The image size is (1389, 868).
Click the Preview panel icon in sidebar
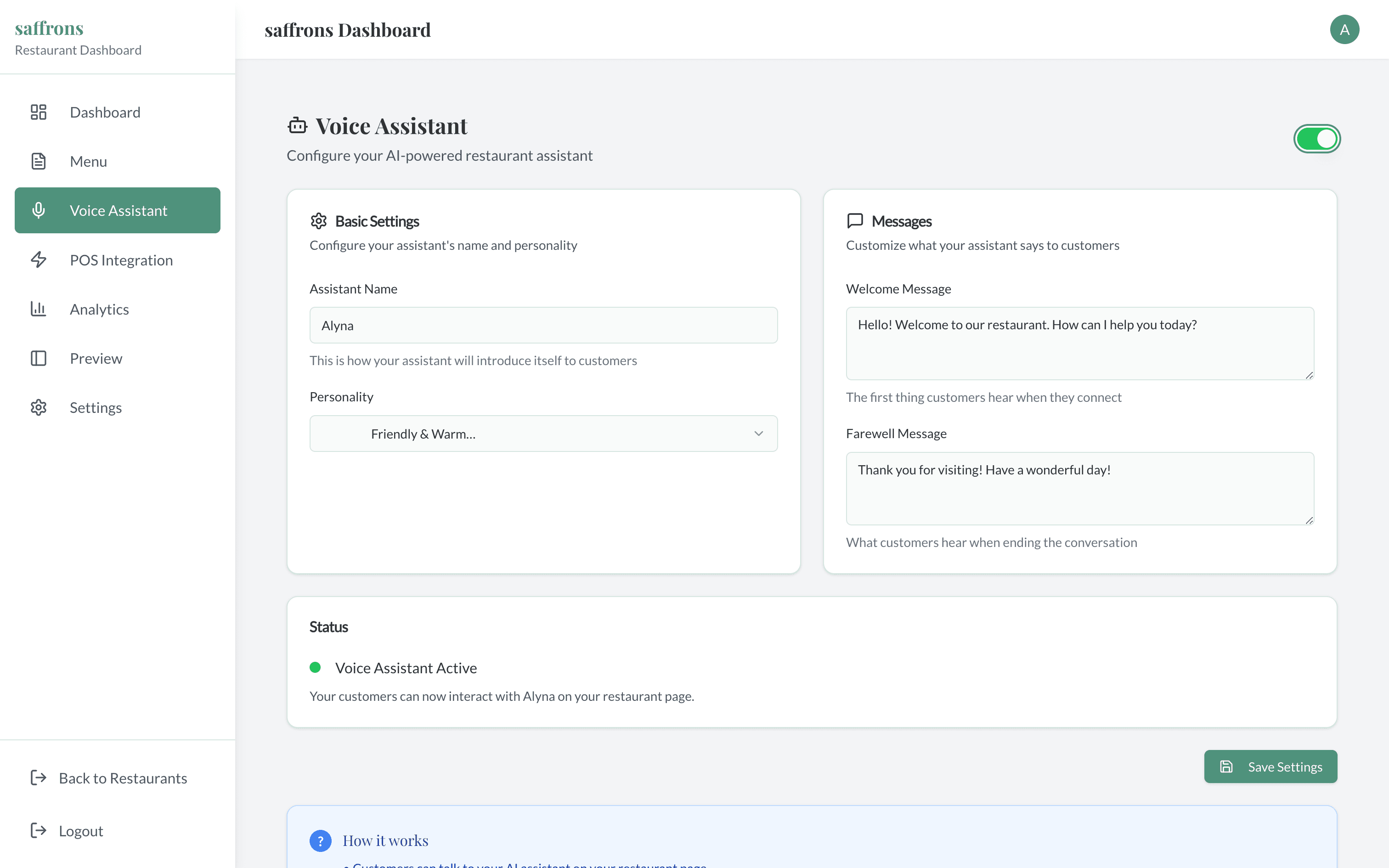coord(39,358)
